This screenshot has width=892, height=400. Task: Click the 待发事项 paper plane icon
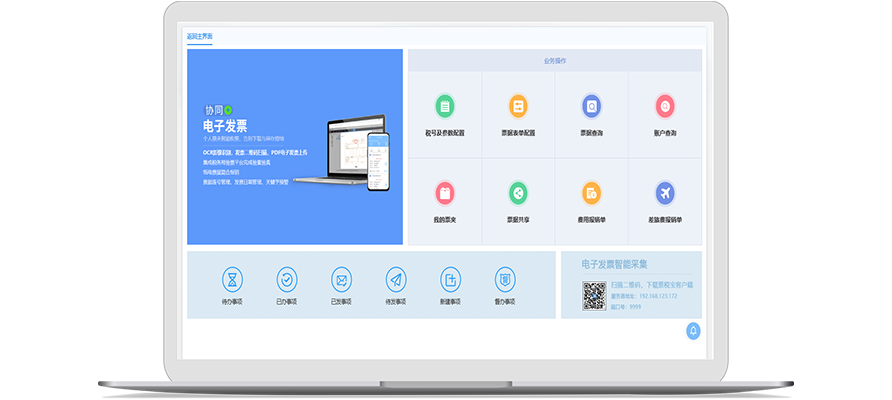coord(396,279)
